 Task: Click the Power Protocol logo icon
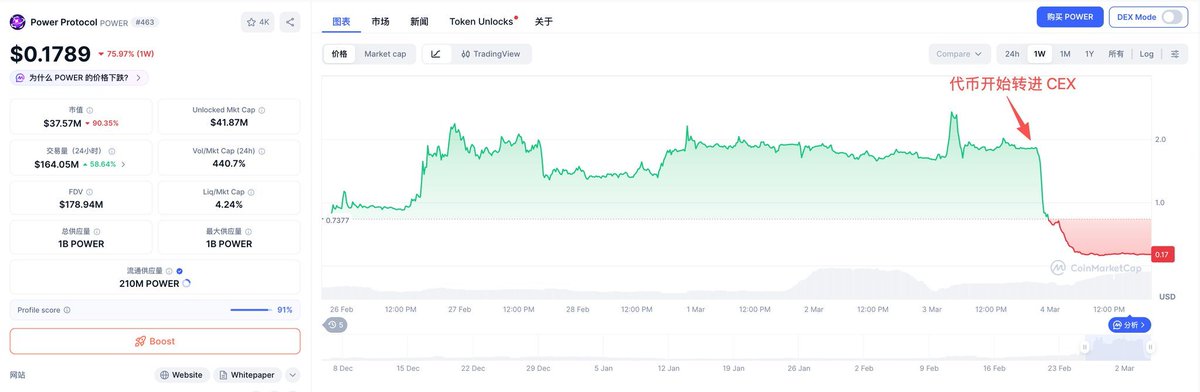pos(17,21)
